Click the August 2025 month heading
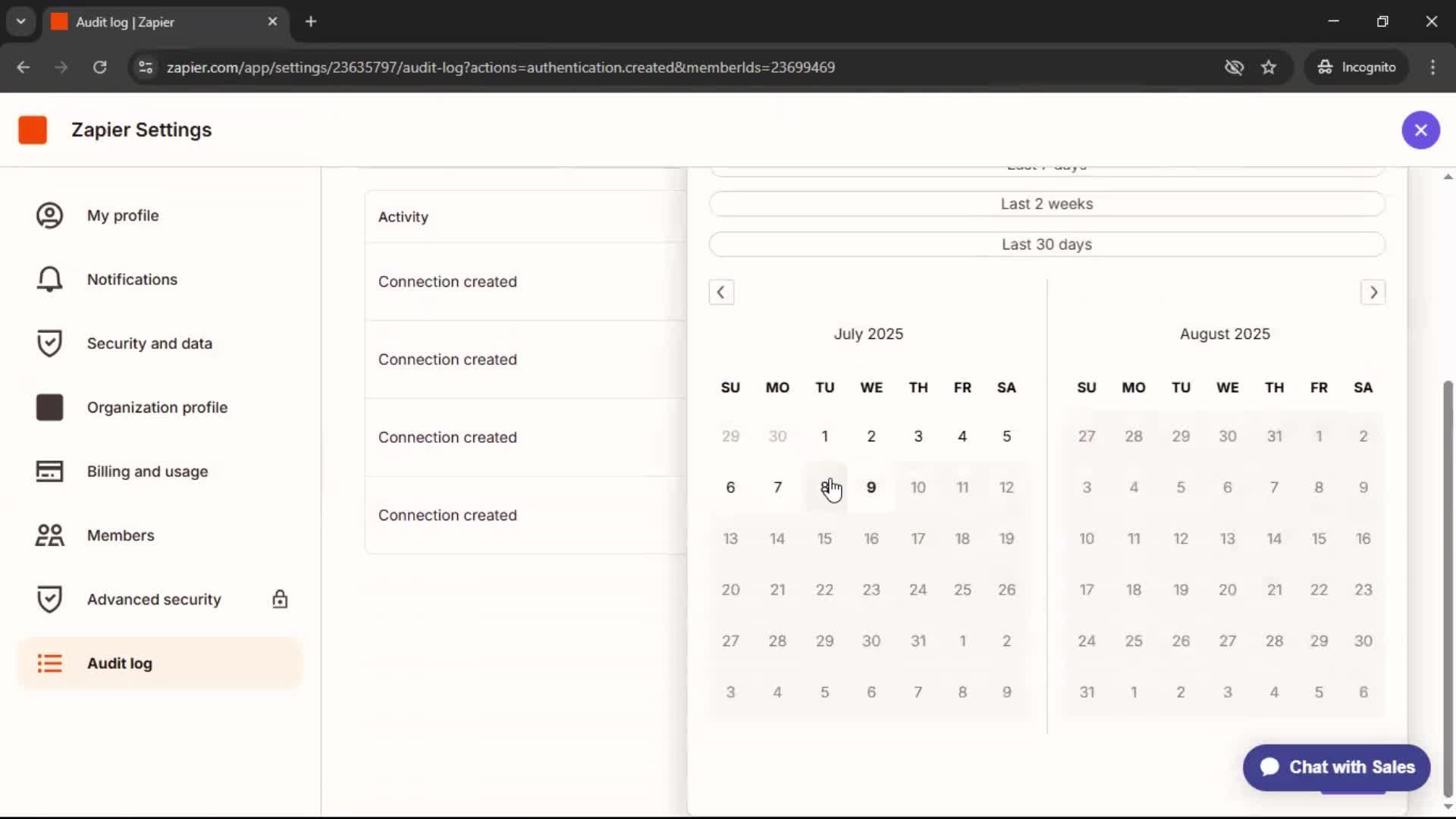This screenshot has width=1456, height=819. tap(1225, 334)
